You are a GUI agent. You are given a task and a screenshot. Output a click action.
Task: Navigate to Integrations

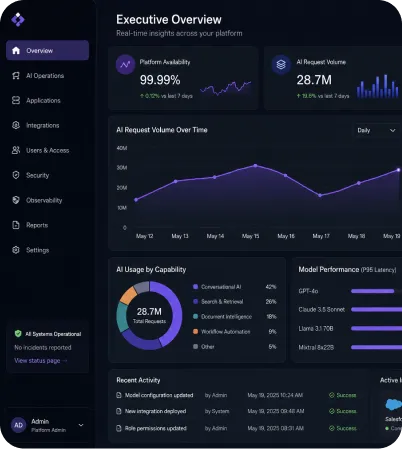pyautogui.click(x=47, y=125)
